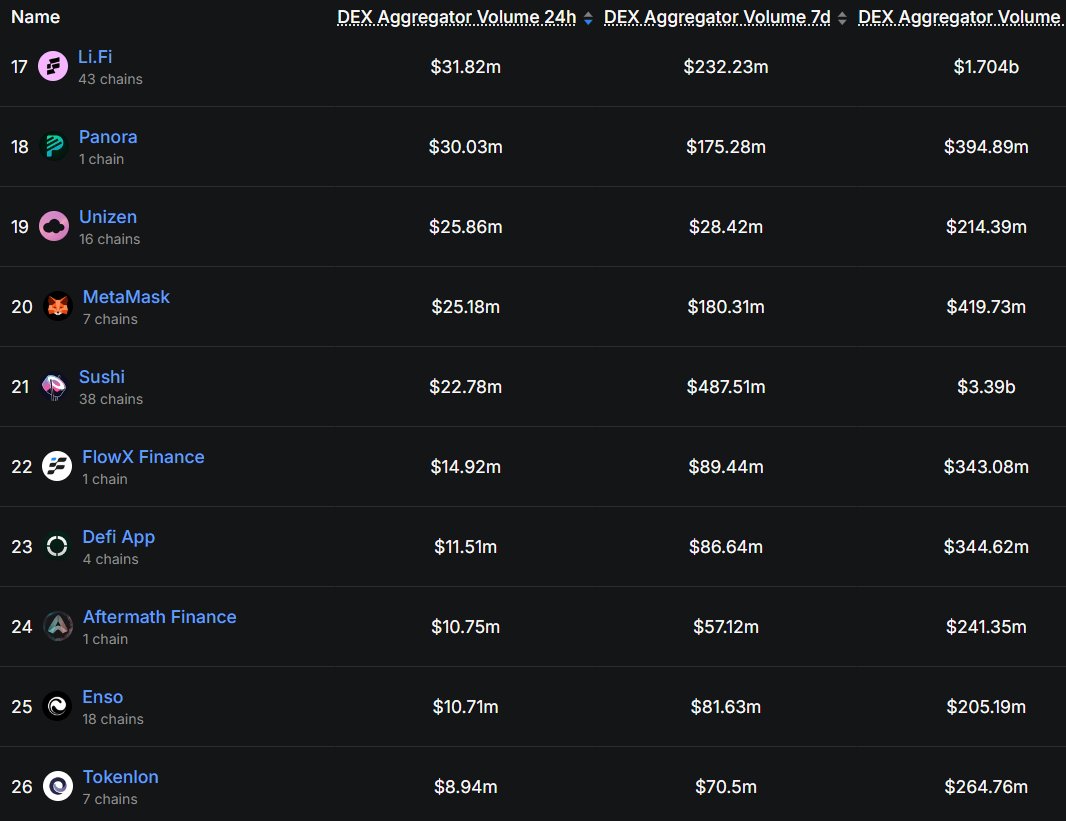Click the FlowX Finance logo icon
1066x821 pixels.
(x=57, y=466)
